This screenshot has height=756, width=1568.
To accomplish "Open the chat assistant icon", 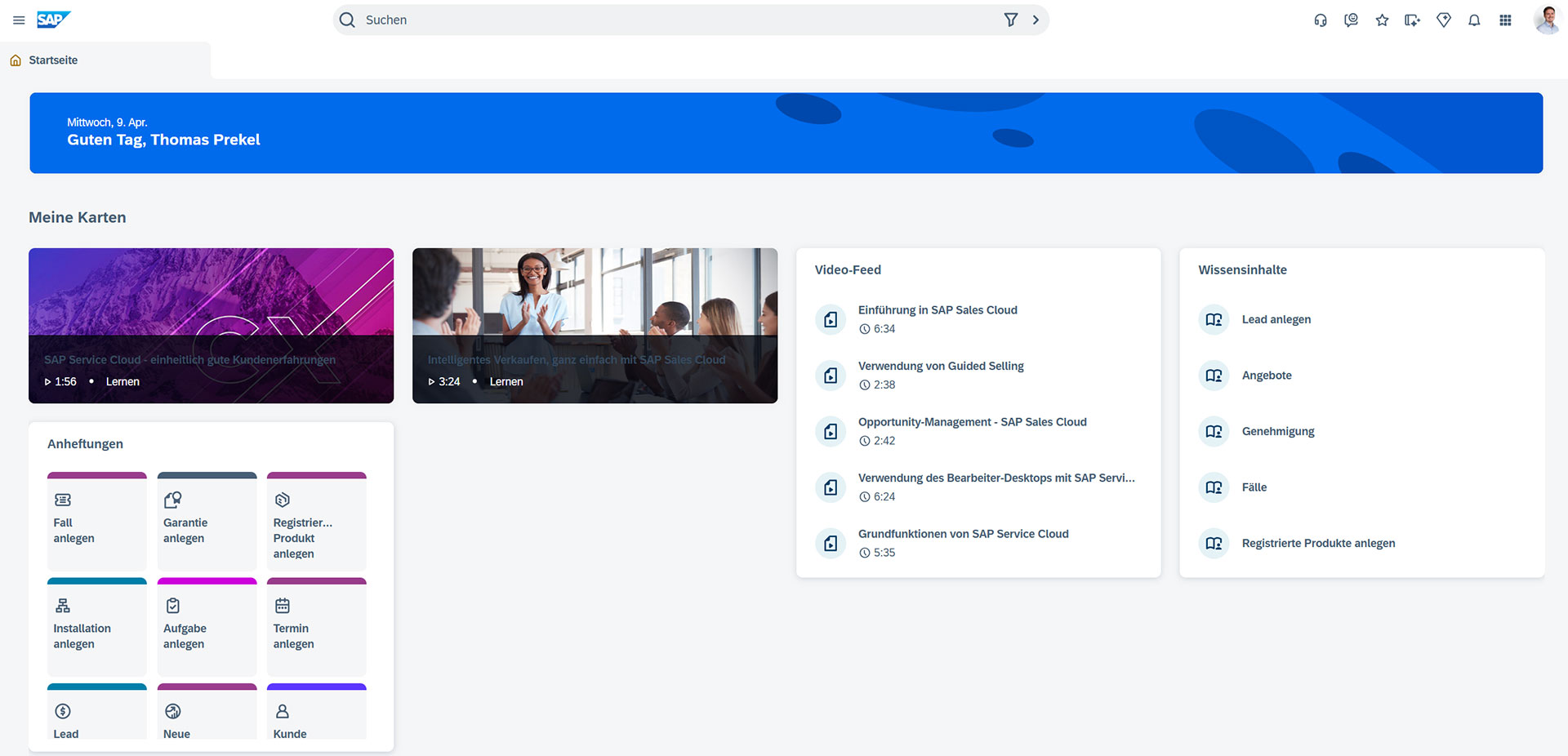I will pos(1351,20).
